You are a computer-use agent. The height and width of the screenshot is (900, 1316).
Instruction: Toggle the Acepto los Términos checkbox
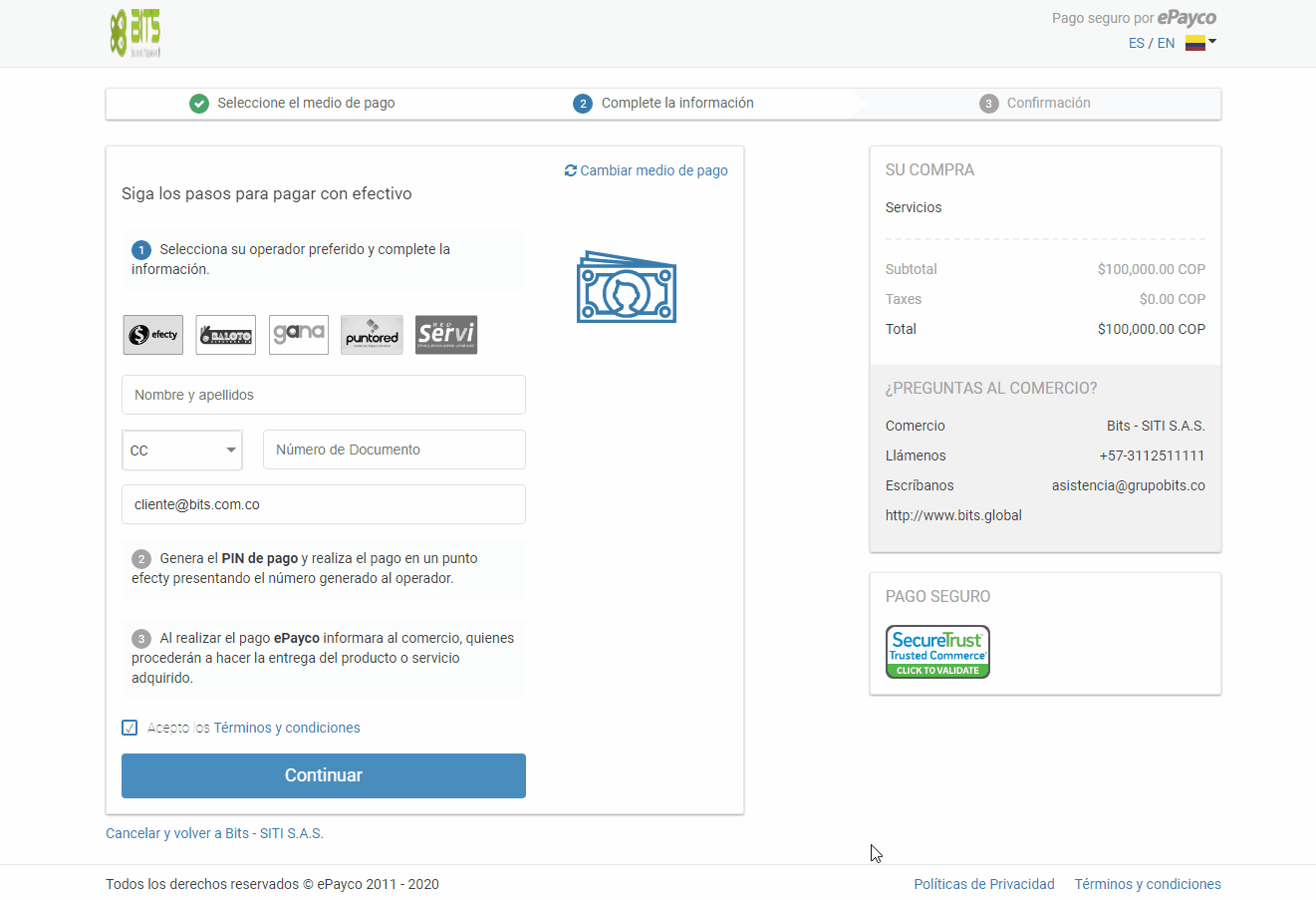coord(130,728)
